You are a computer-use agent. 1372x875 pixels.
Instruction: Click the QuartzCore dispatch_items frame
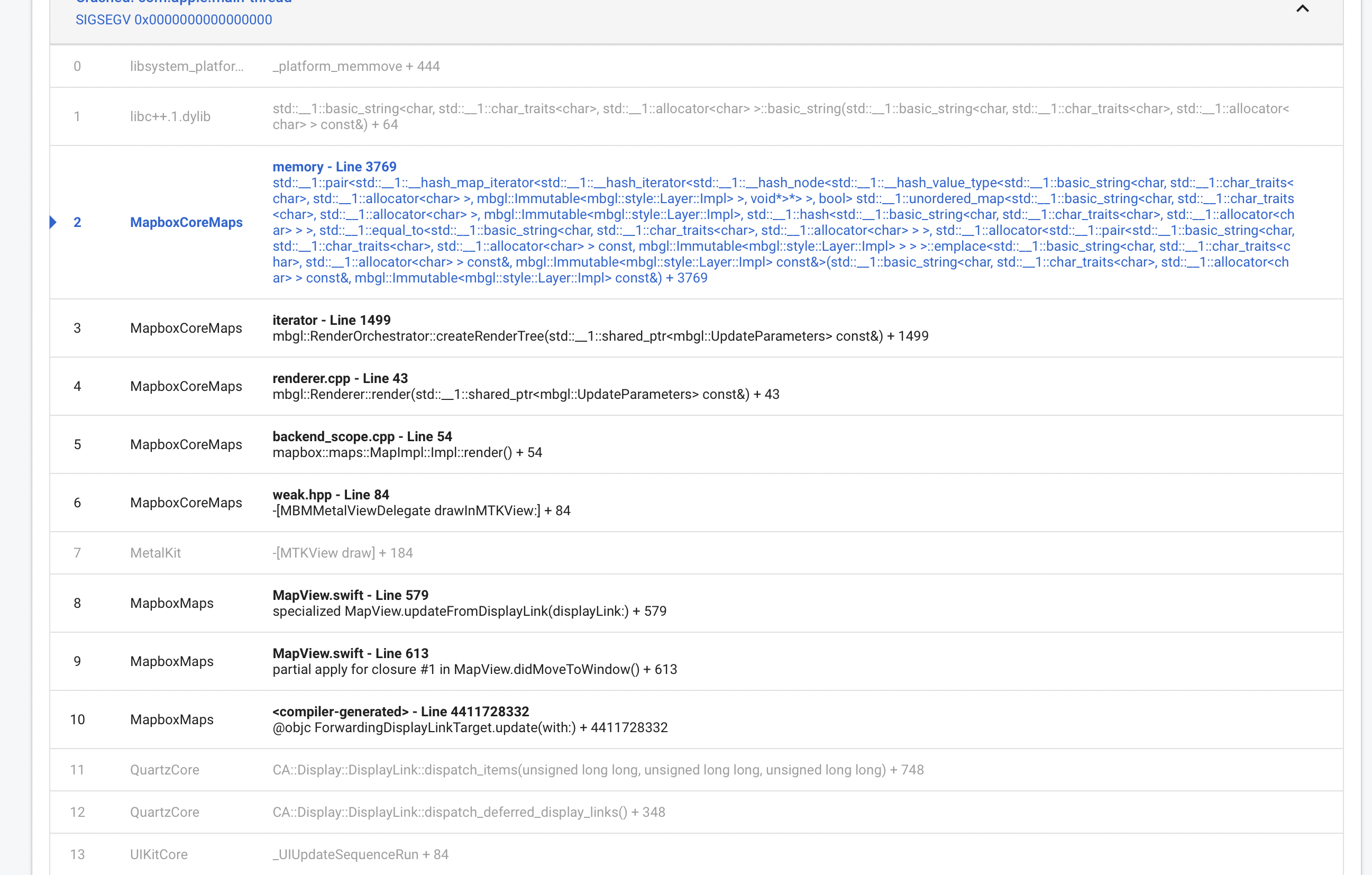(598, 770)
